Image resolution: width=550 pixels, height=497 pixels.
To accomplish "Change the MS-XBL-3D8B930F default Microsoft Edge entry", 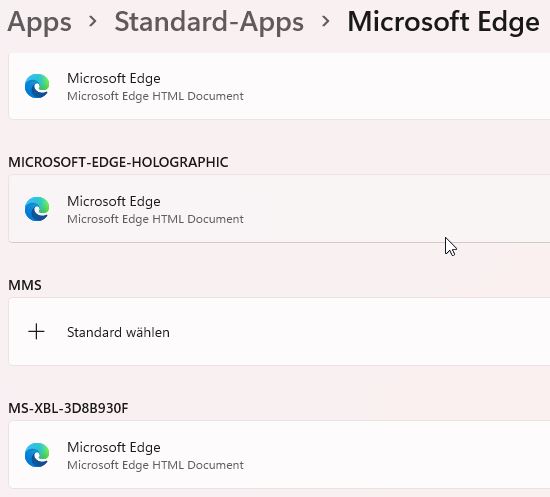I will click(279, 455).
